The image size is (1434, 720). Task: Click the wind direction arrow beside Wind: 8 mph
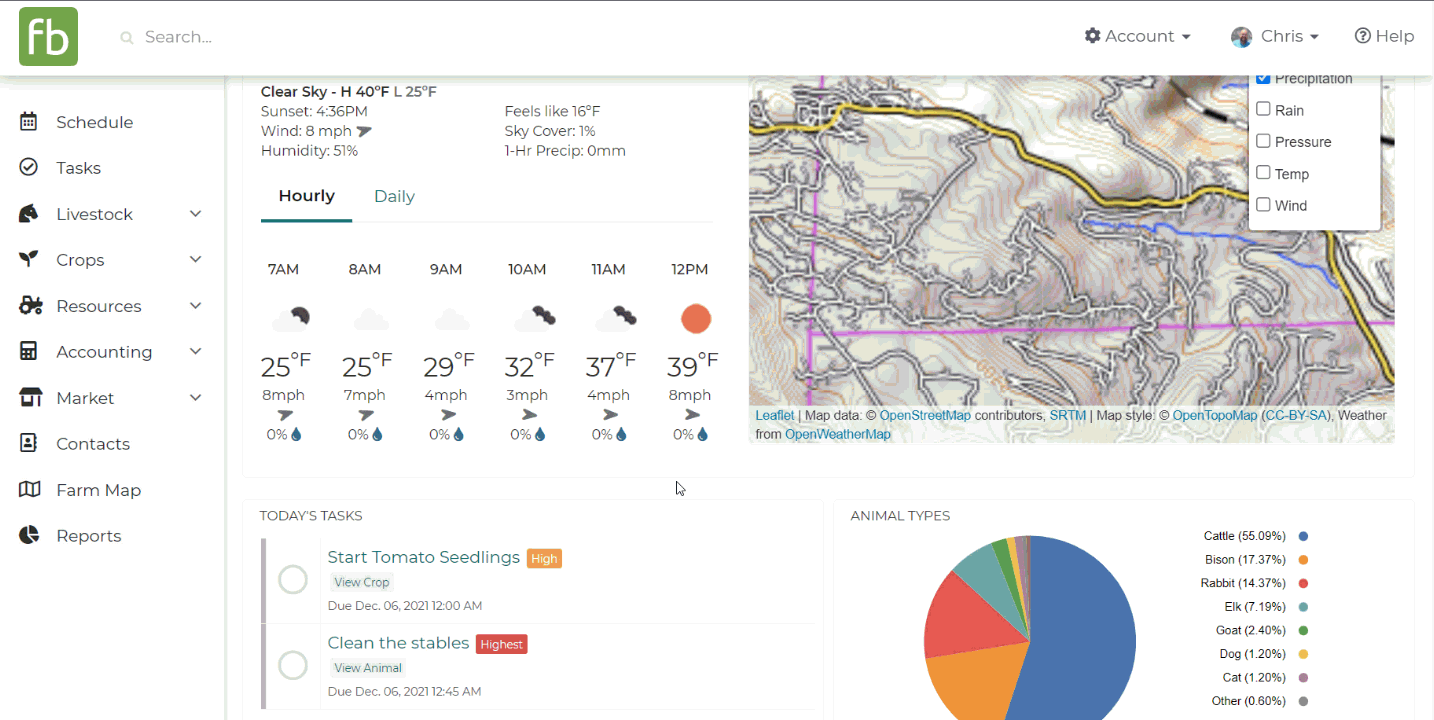pyautogui.click(x=364, y=131)
